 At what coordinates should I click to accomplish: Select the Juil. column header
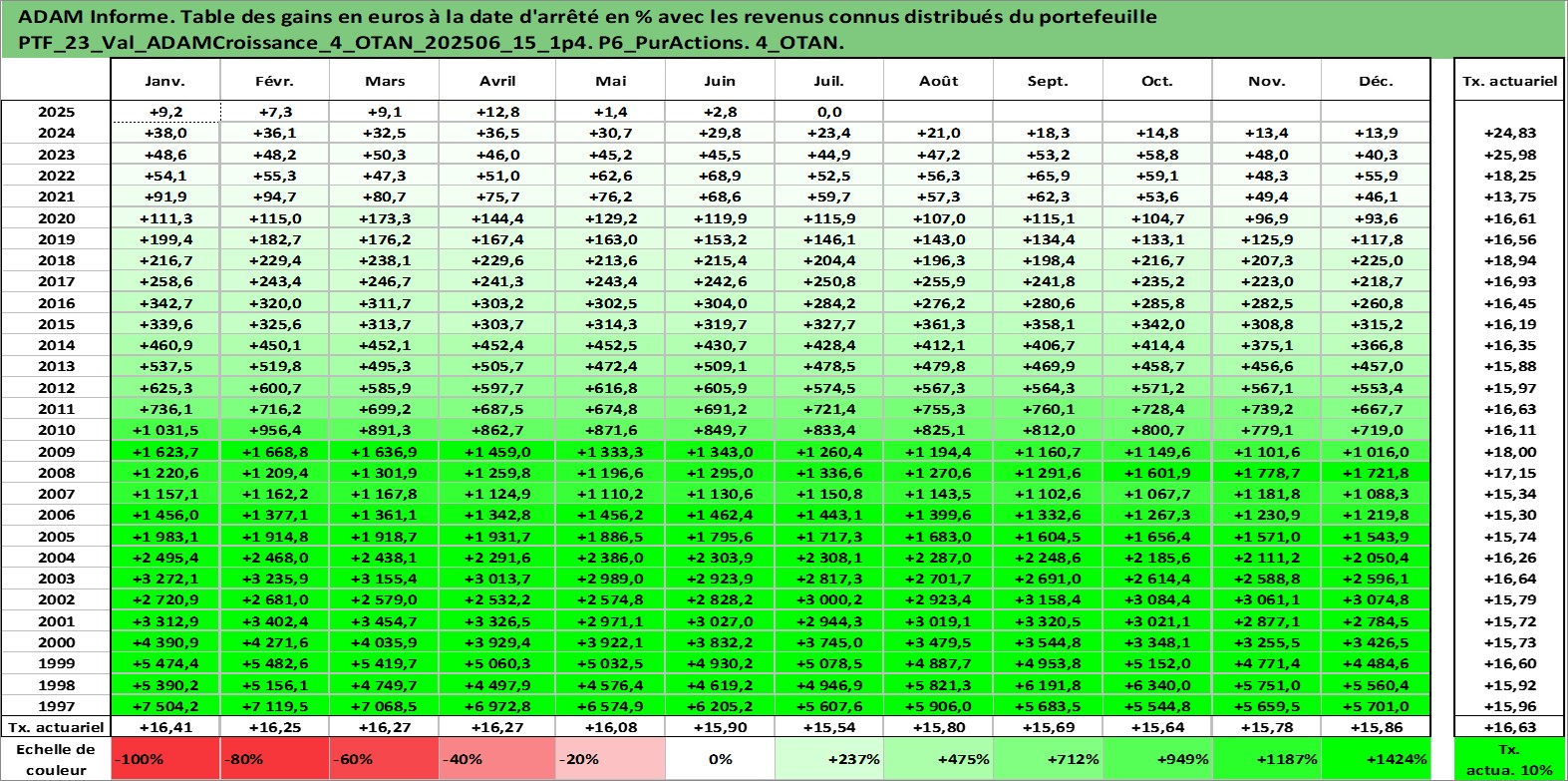(829, 81)
